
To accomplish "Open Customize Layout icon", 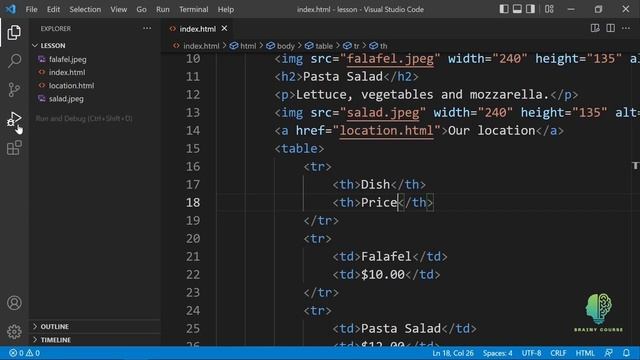I will click(549, 9).
